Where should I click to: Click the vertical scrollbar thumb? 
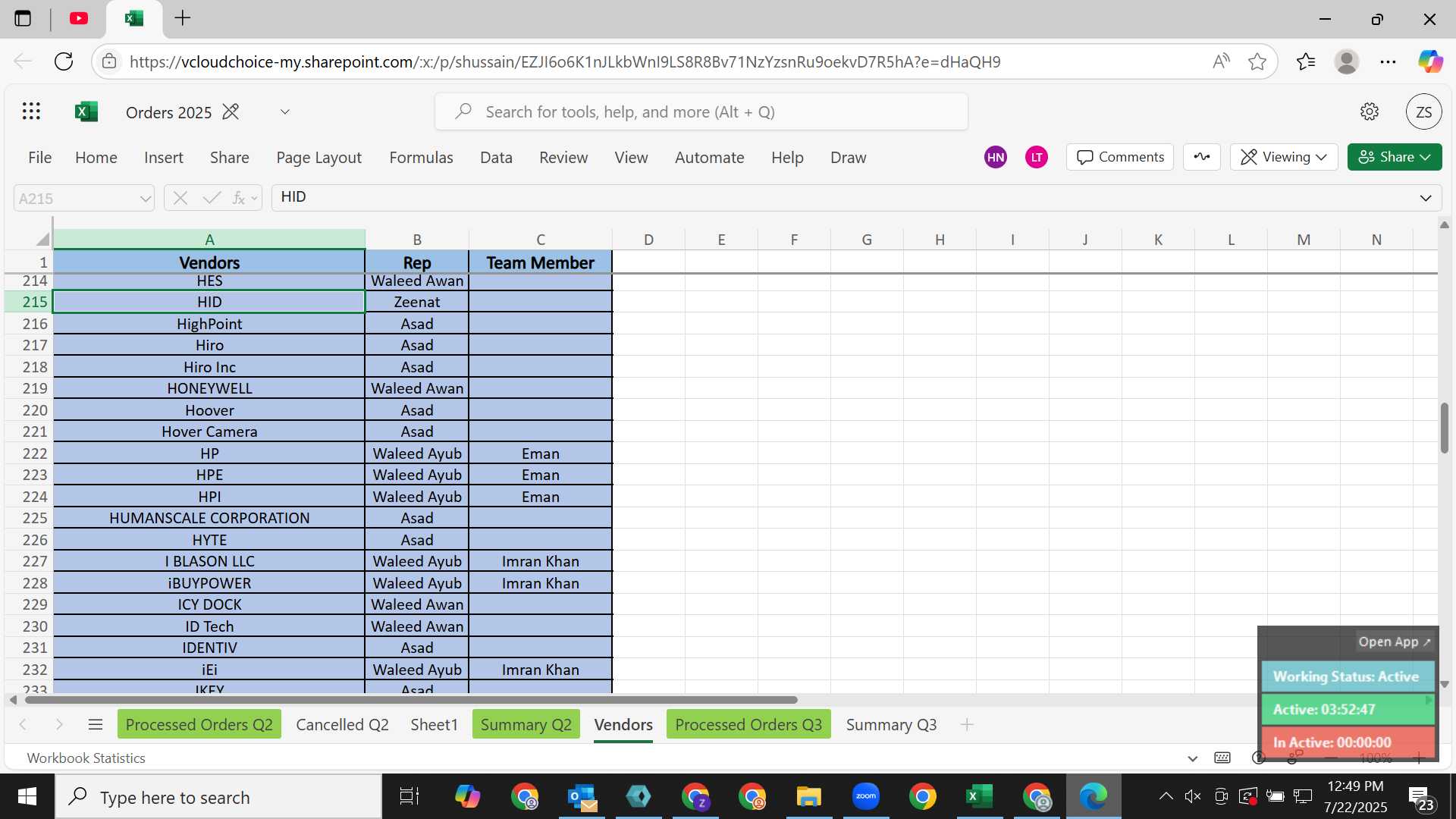pos(1444,428)
